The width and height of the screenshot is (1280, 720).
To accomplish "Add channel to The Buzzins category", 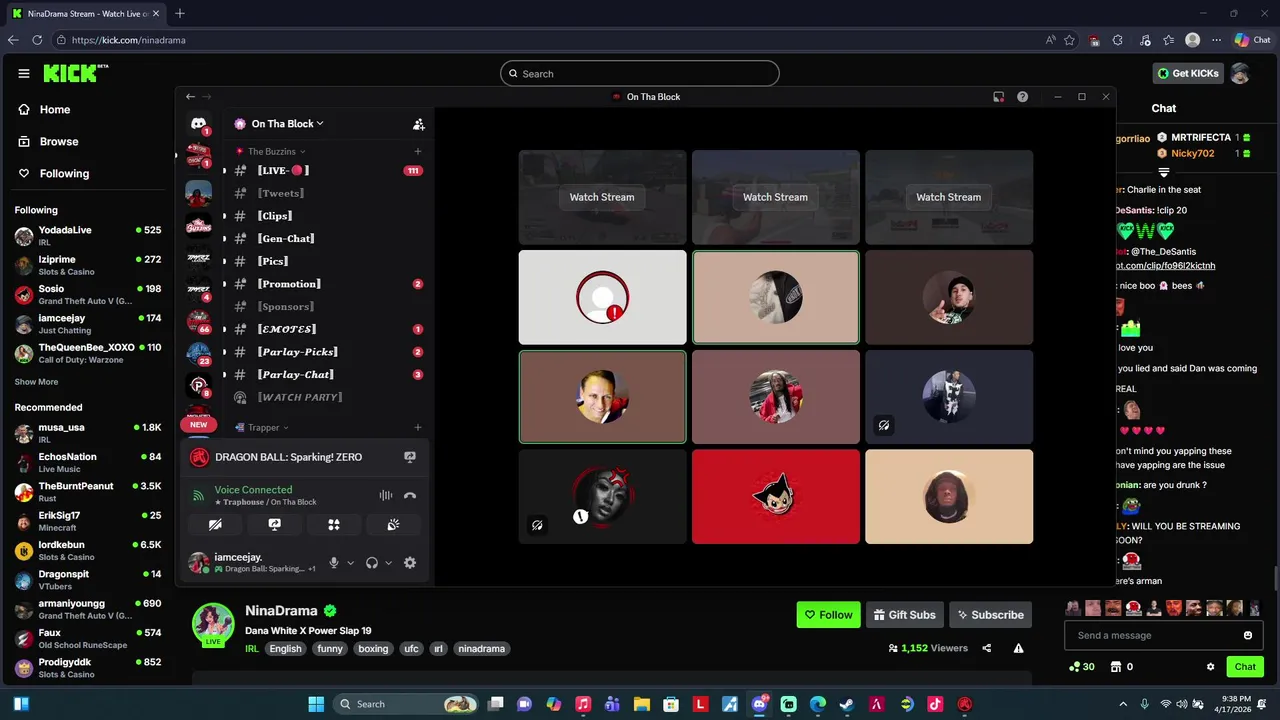I will (x=418, y=151).
